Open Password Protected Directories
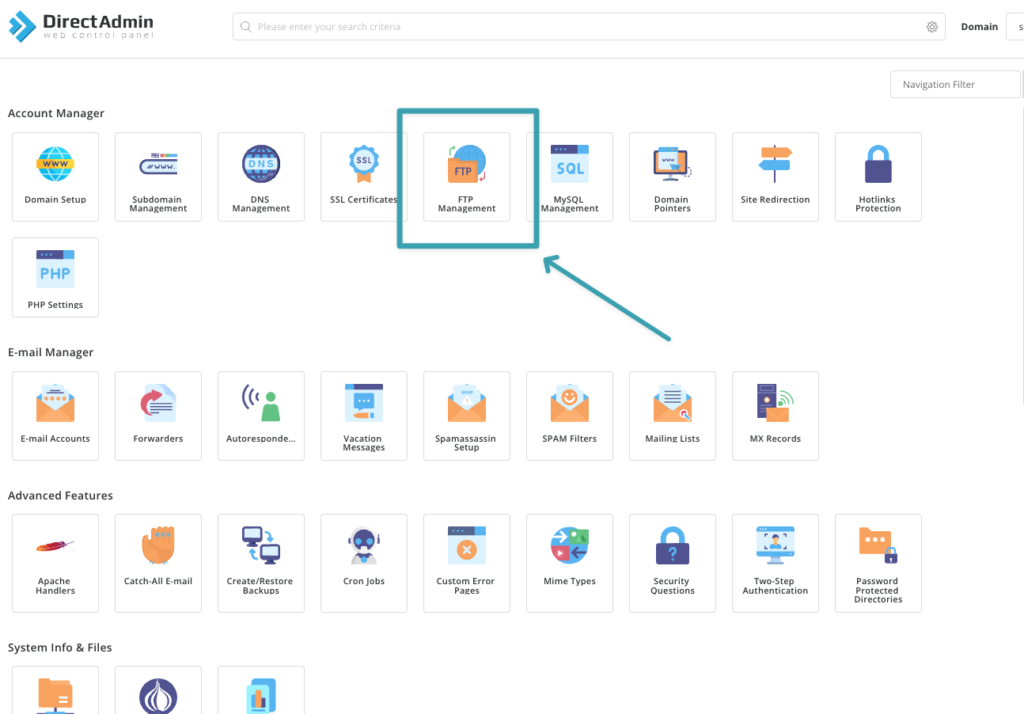 coord(878,563)
